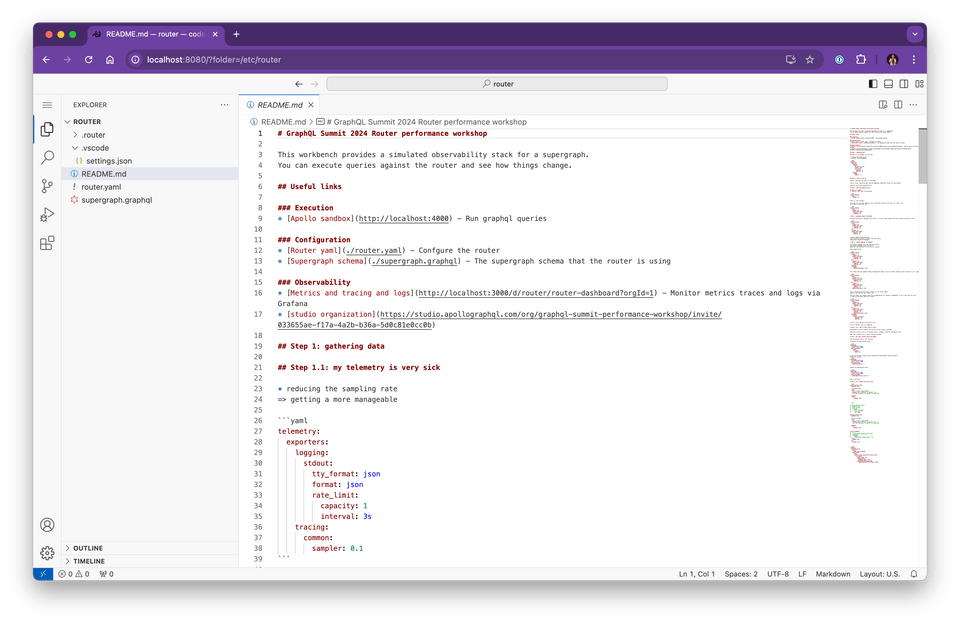Follow the ./supergraph.graphql link
Screen dimensions: 960x624
click(414, 261)
